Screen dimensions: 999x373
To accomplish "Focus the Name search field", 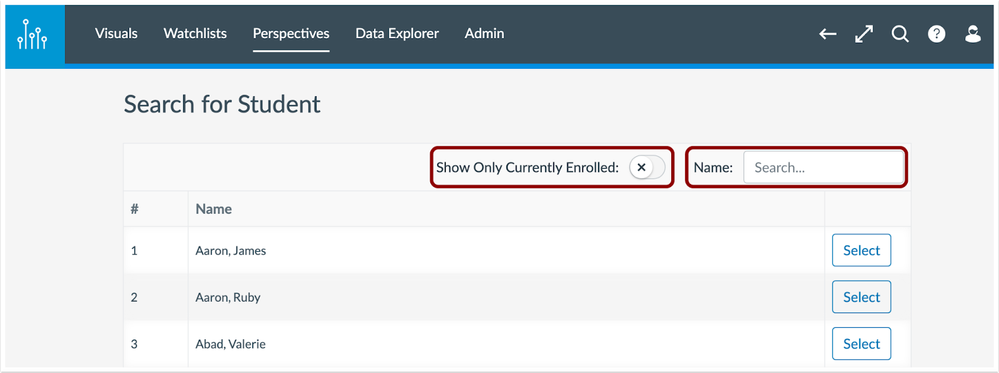I will coord(823,168).
